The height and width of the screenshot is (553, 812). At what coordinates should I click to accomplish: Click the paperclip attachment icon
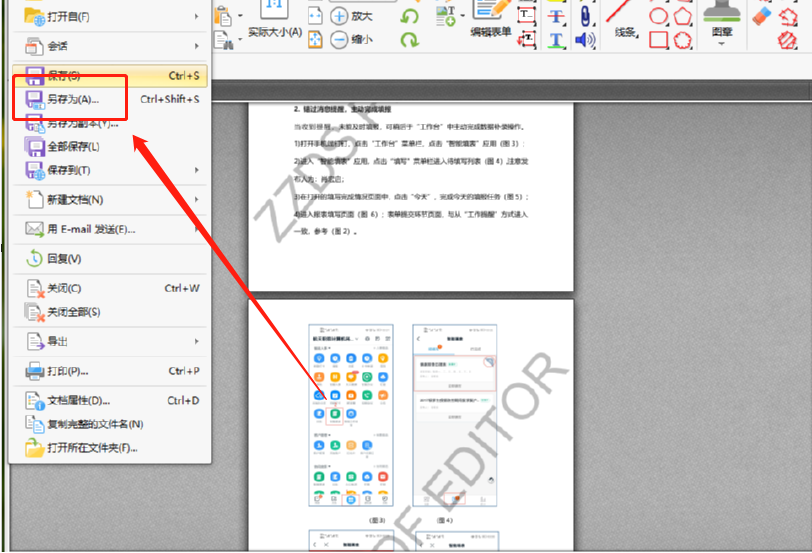click(585, 16)
